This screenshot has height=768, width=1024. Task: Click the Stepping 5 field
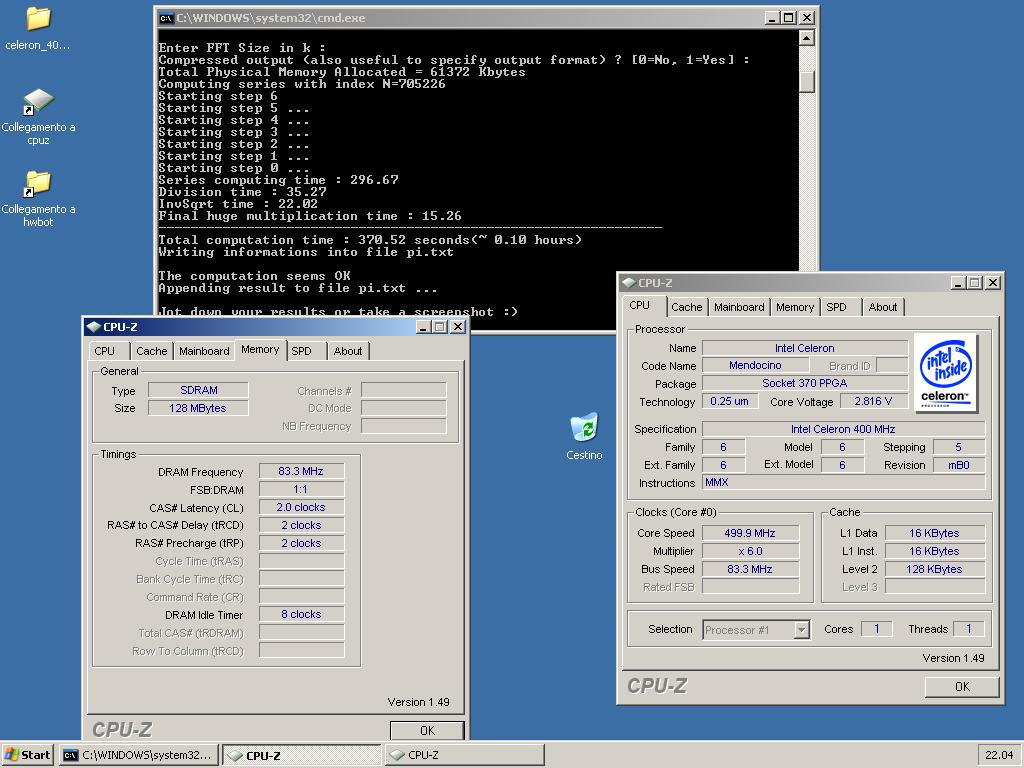(958, 447)
